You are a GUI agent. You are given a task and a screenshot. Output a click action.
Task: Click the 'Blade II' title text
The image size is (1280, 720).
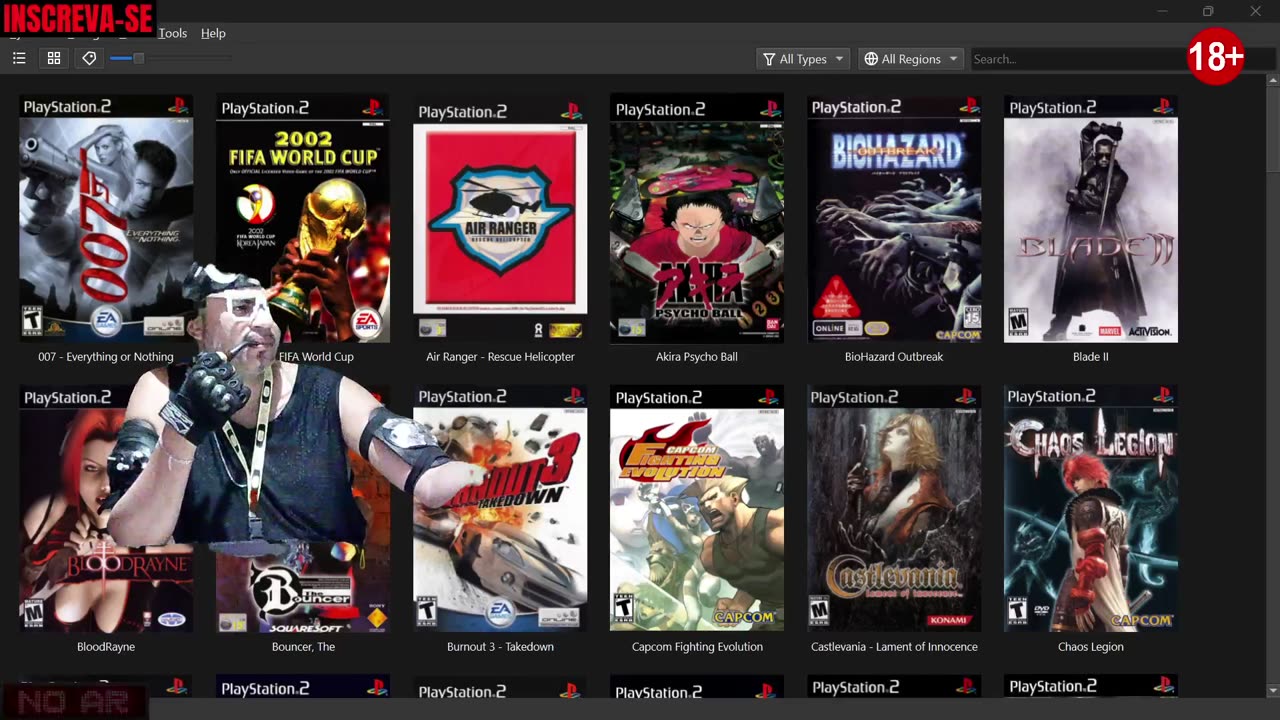click(1091, 357)
